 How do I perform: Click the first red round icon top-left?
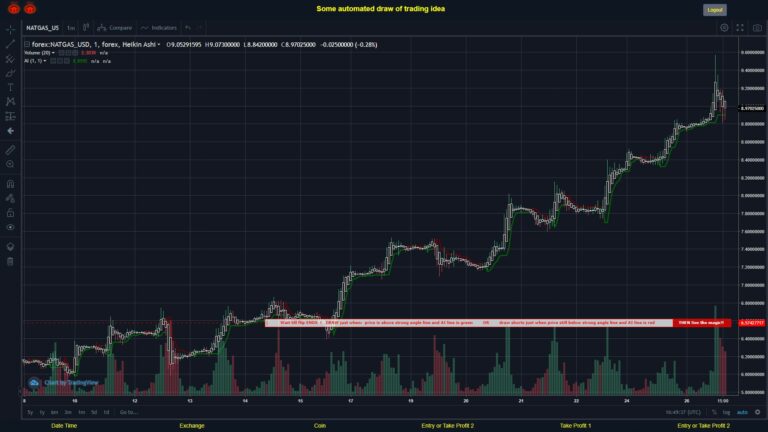[x=14, y=8]
